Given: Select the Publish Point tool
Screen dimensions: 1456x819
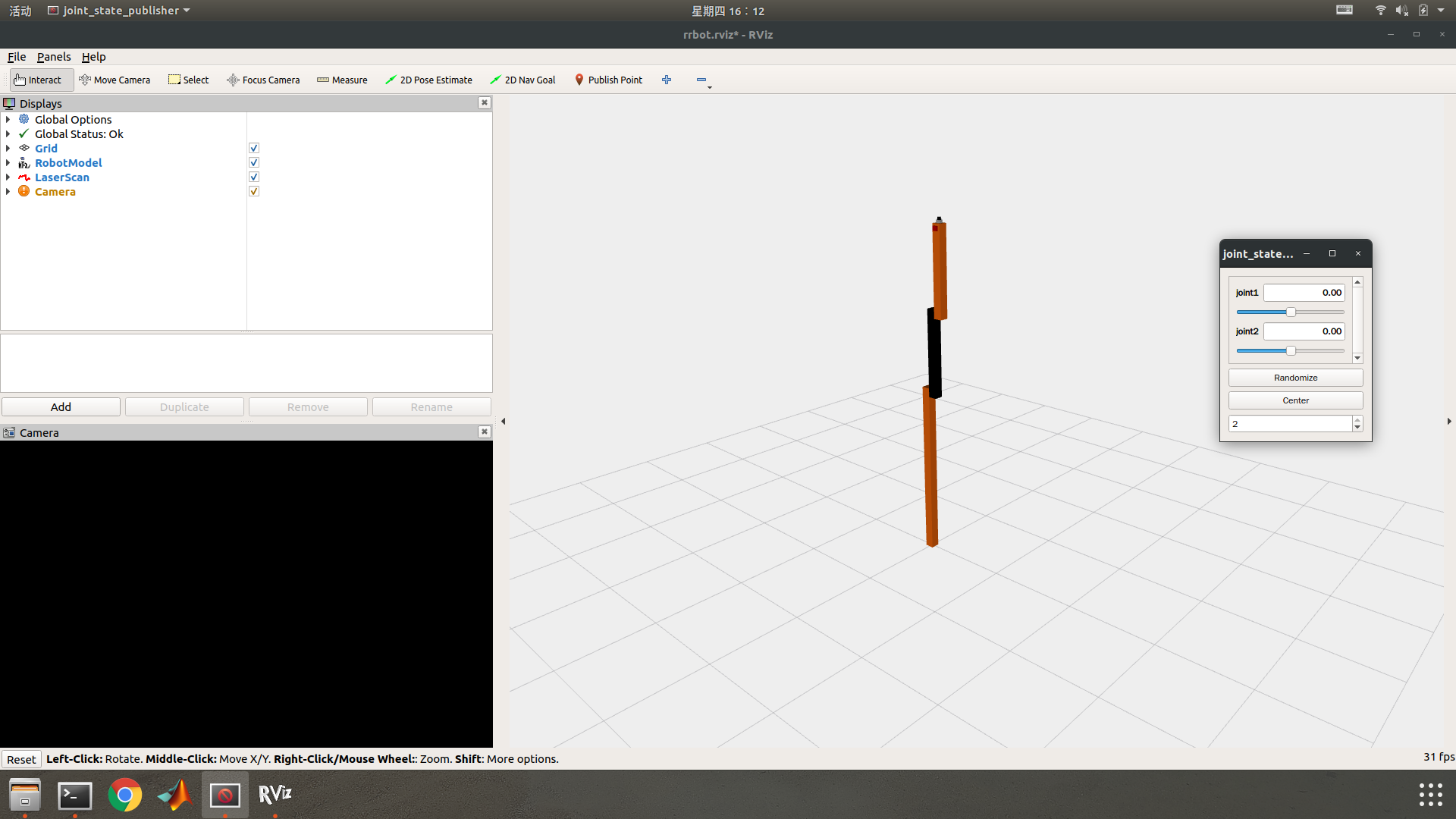Looking at the screenshot, I should pos(608,80).
